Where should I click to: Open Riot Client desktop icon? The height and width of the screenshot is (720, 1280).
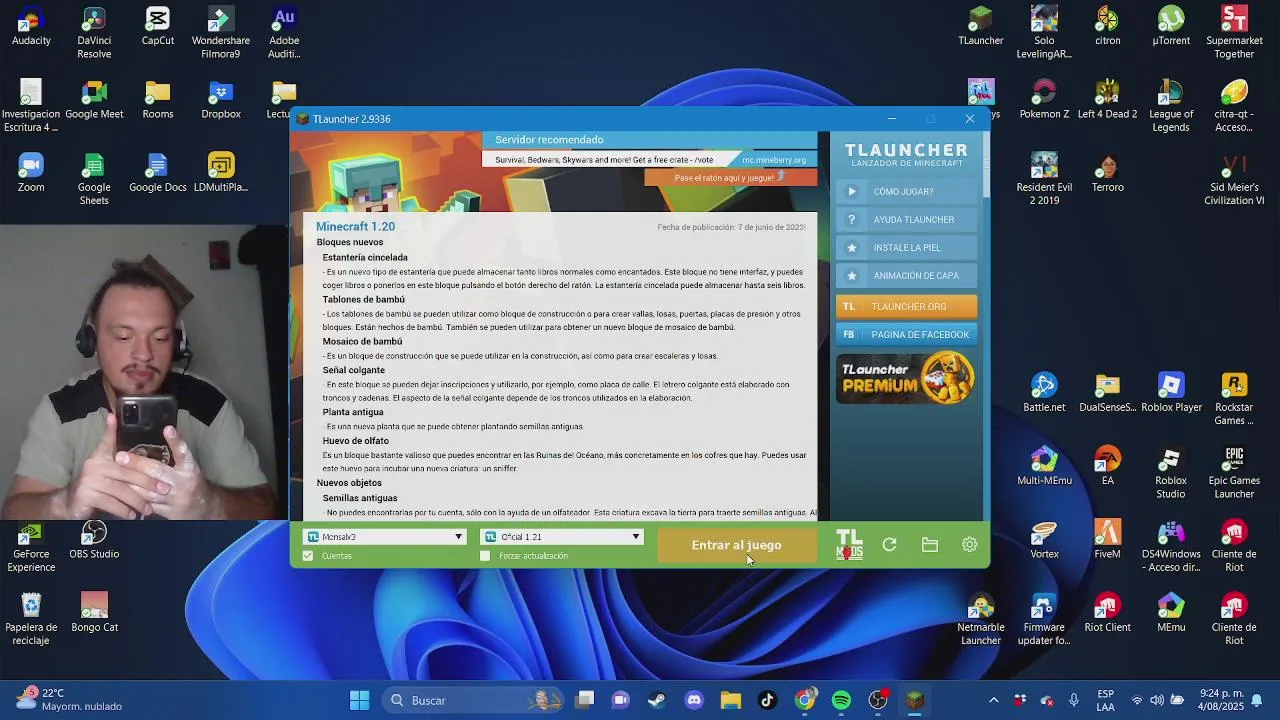point(1107,613)
